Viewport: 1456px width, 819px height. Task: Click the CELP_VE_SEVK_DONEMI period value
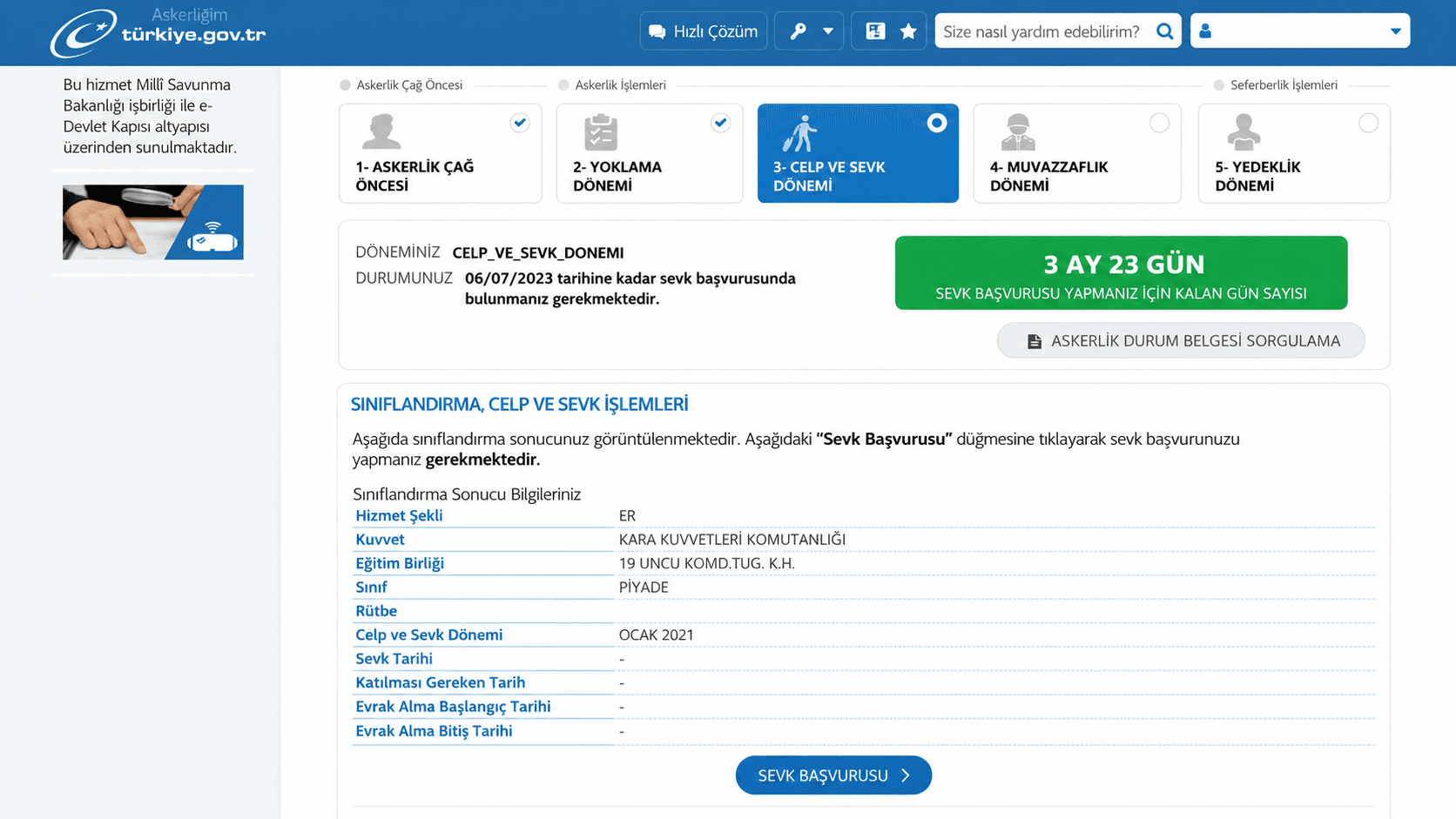[x=538, y=253]
